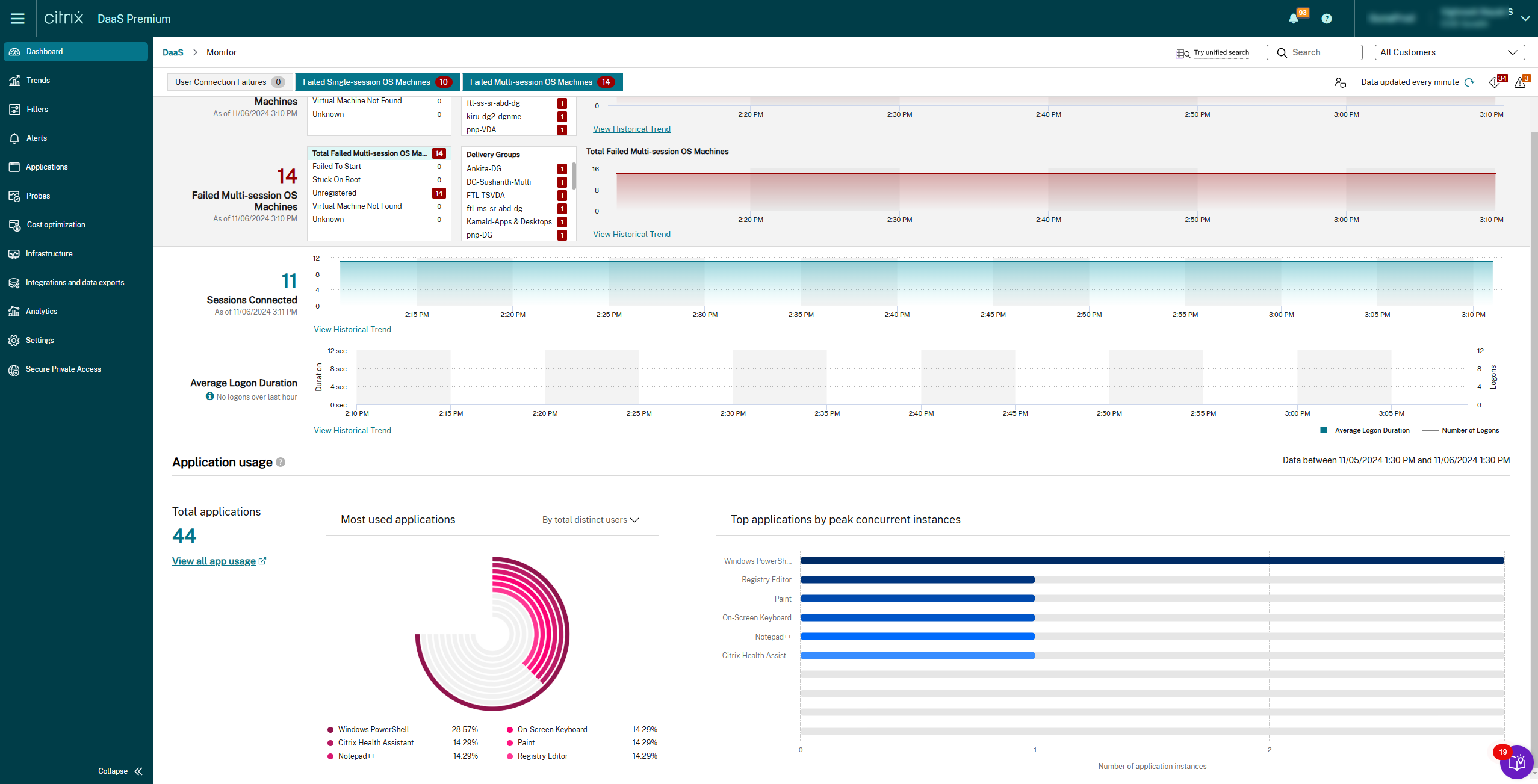Open the help question mark icon
Image resolution: width=1538 pixels, height=784 pixels.
coord(1326,19)
